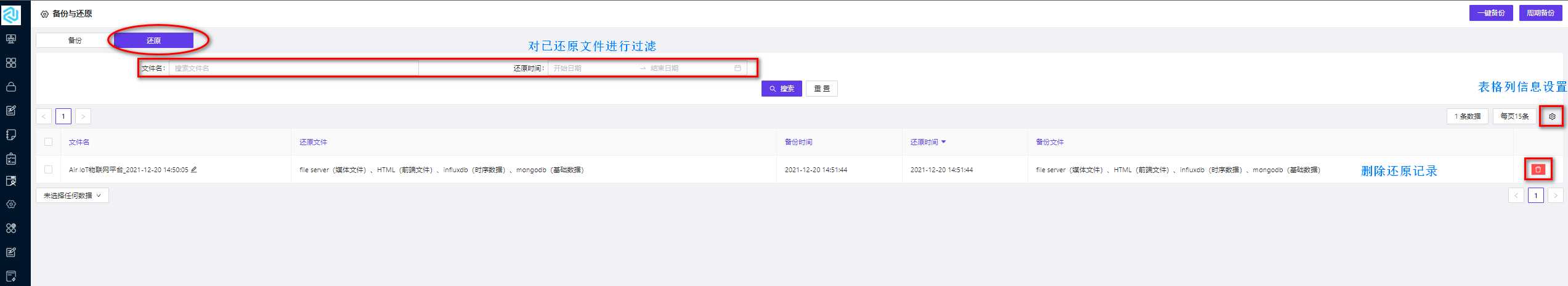This screenshot has width=1568, height=286.
Task: Click the 备份时间 column header
Action: point(798,142)
